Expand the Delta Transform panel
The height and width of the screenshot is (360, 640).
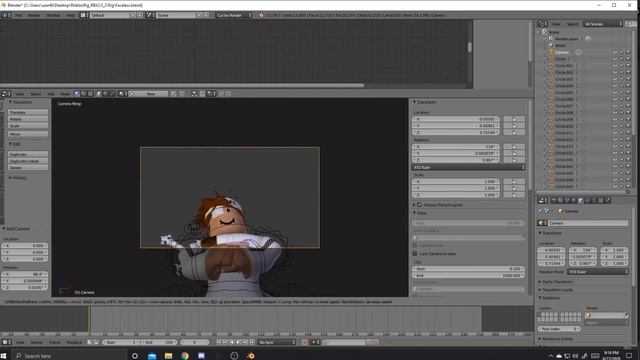click(x=556, y=282)
